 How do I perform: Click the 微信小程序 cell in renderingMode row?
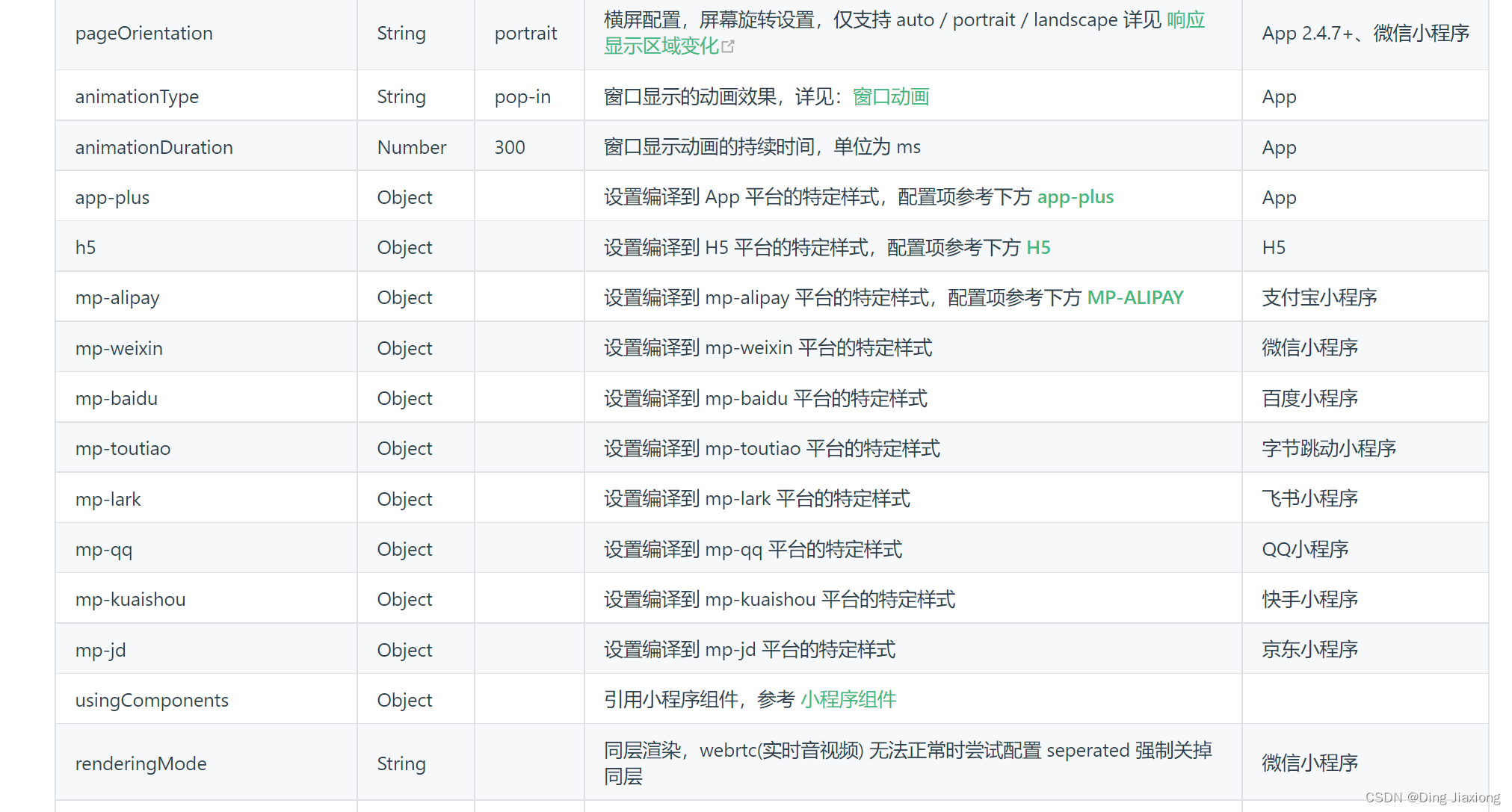(x=1366, y=763)
